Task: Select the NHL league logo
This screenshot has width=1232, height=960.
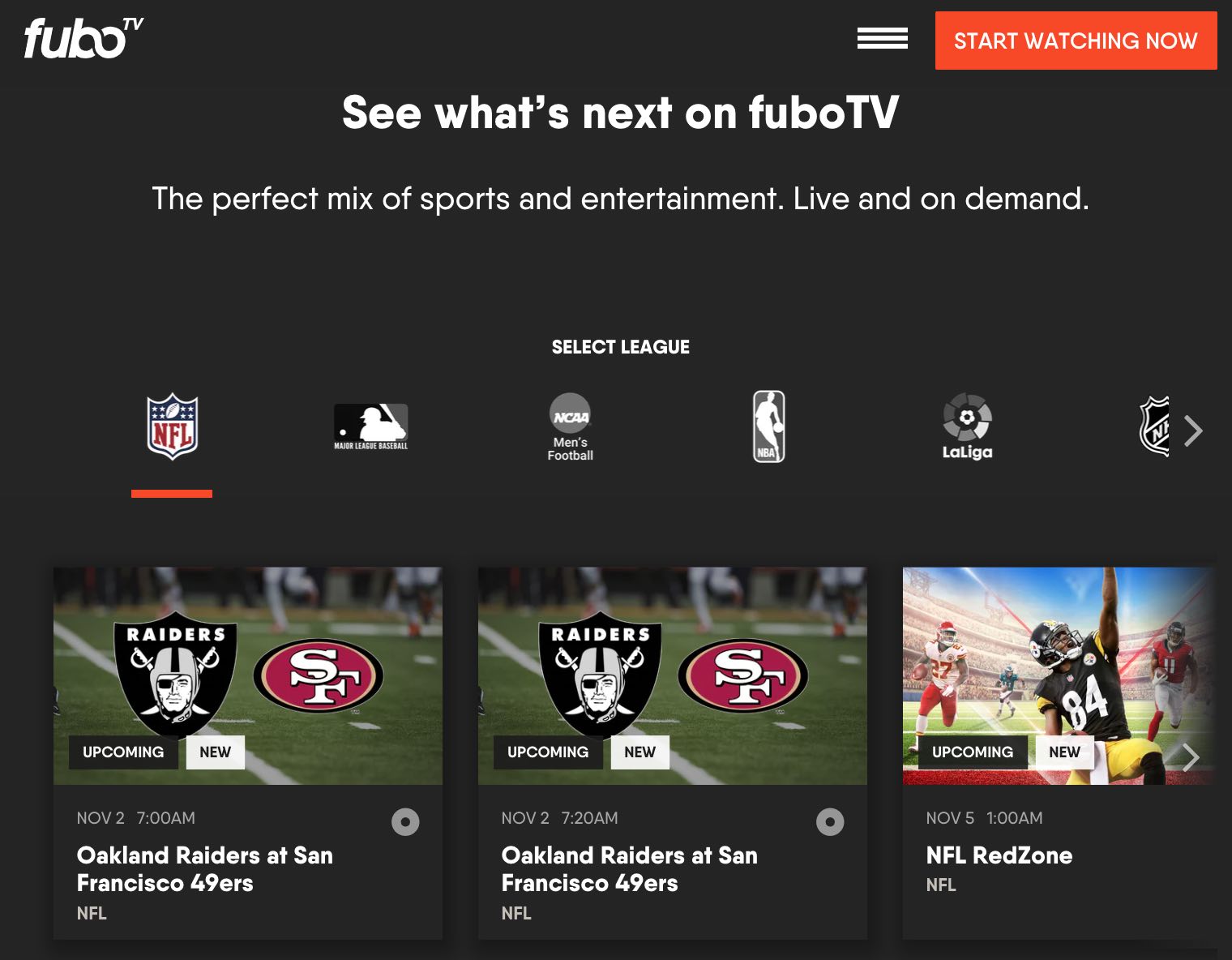Action: click(1155, 426)
